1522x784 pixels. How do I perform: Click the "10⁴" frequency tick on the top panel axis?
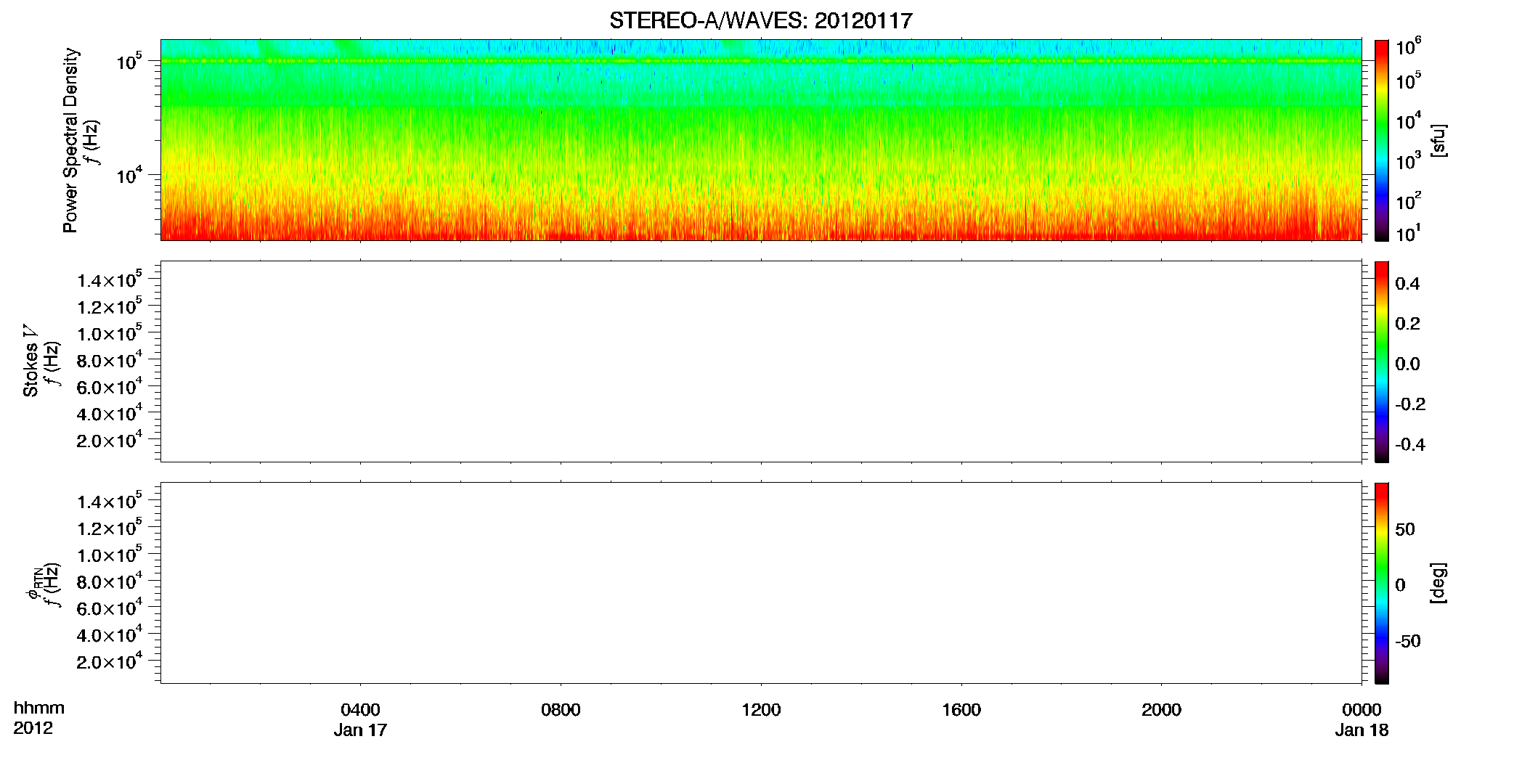(129, 175)
